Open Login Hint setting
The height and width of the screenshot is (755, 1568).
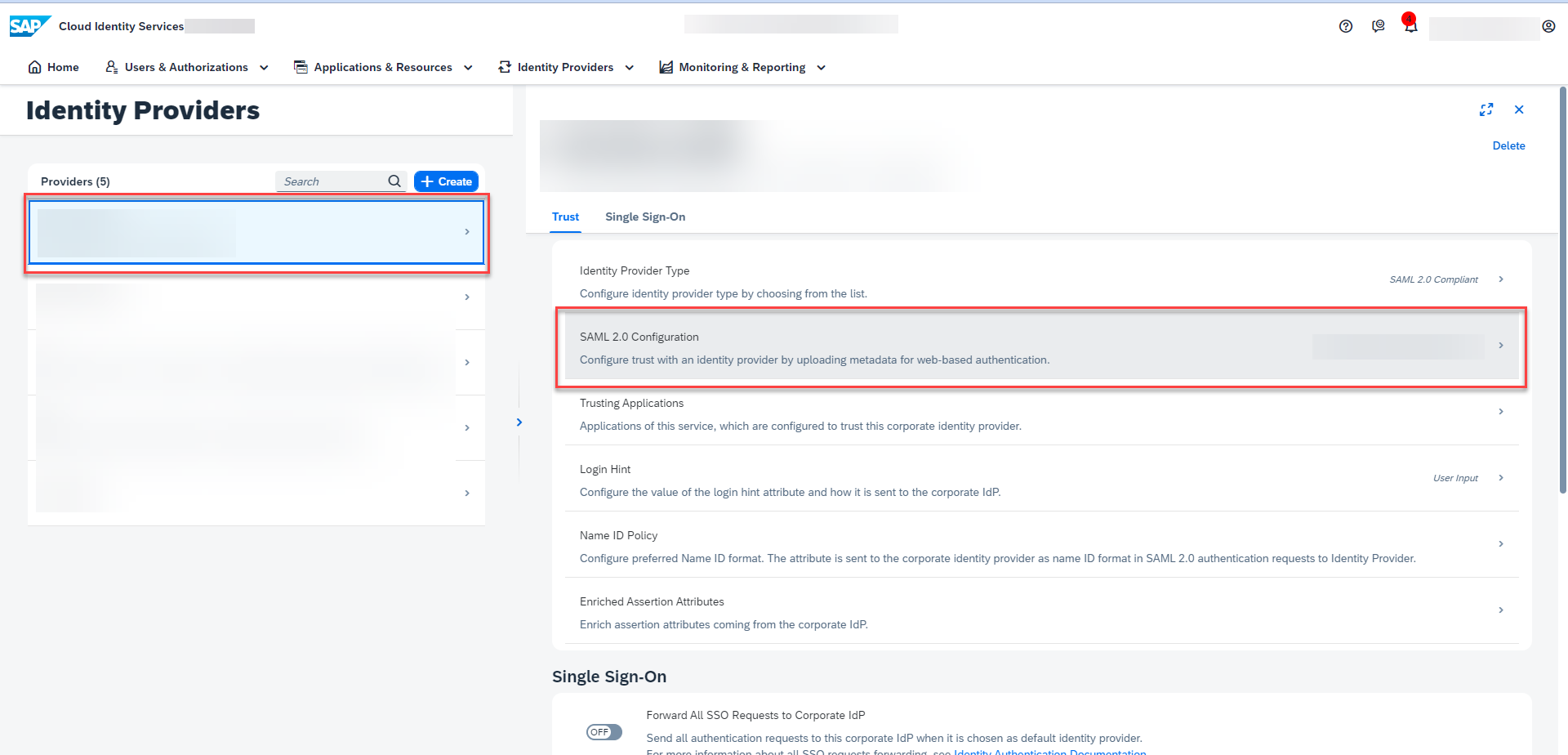point(1042,479)
